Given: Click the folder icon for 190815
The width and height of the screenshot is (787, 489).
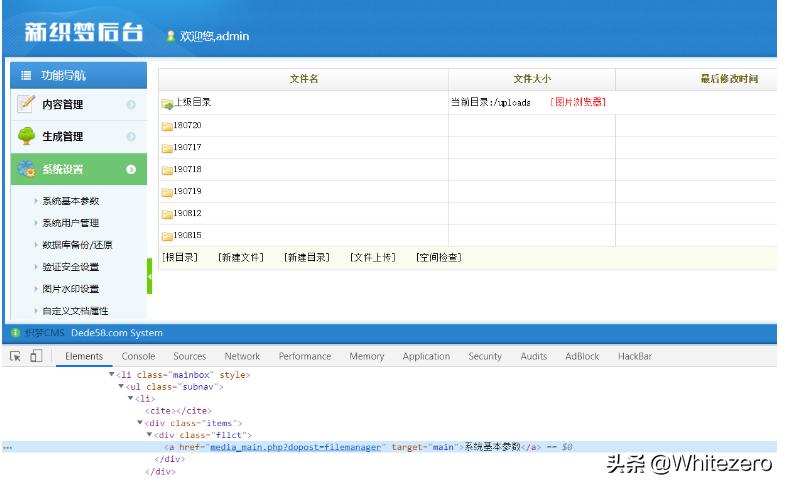Looking at the screenshot, I should [x=167, y=236].
